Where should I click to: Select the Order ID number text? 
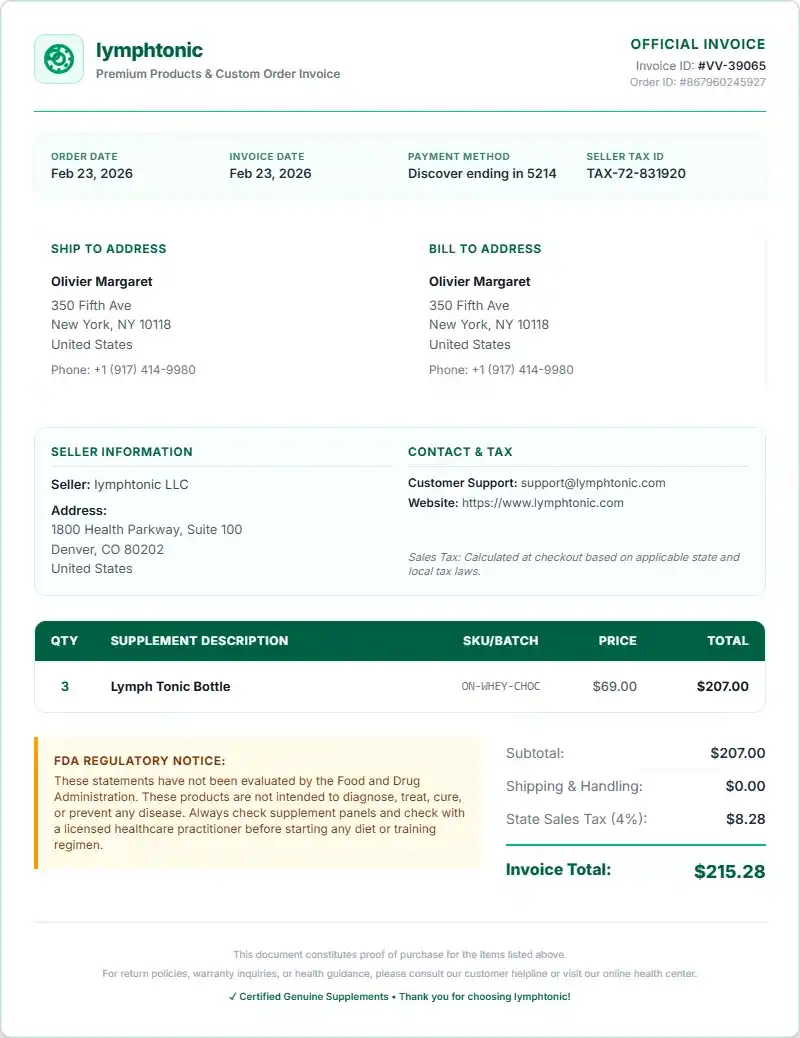tap(723, 82)
